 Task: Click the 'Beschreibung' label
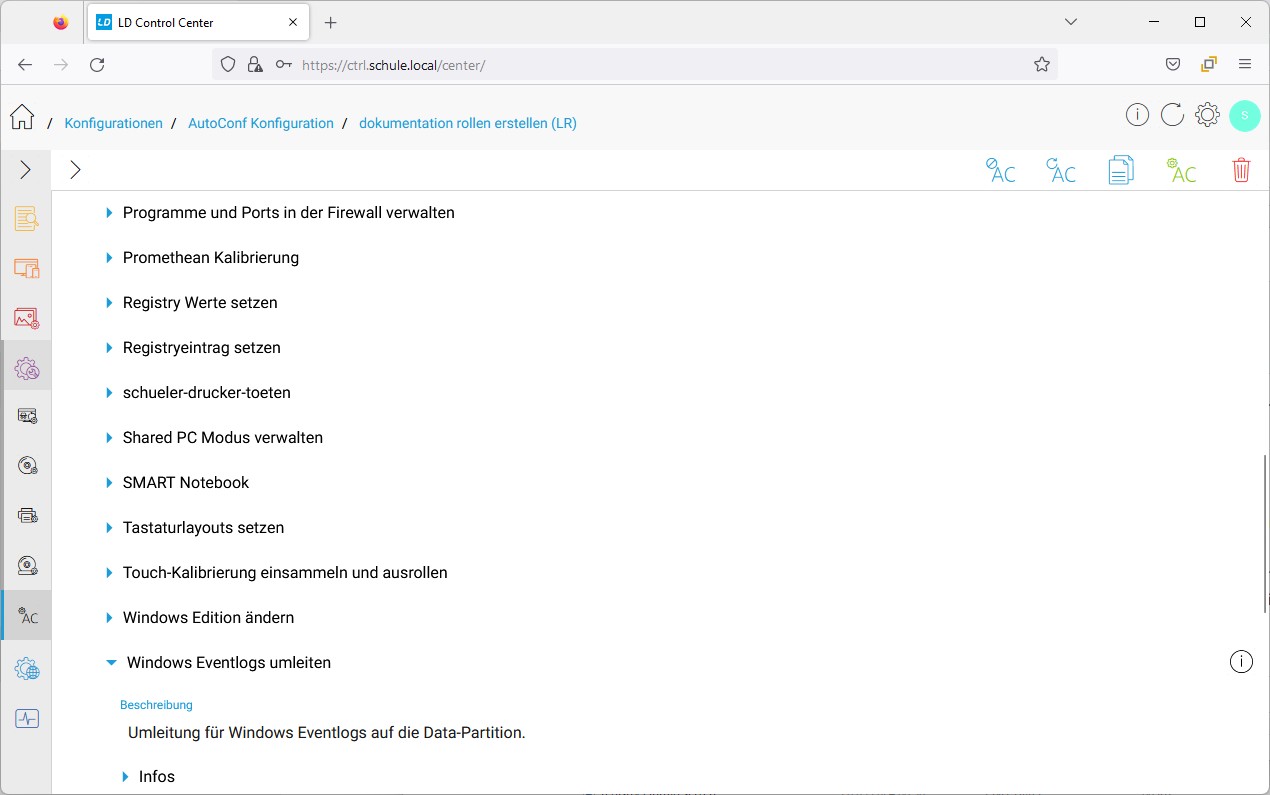[x=156, y=705]
